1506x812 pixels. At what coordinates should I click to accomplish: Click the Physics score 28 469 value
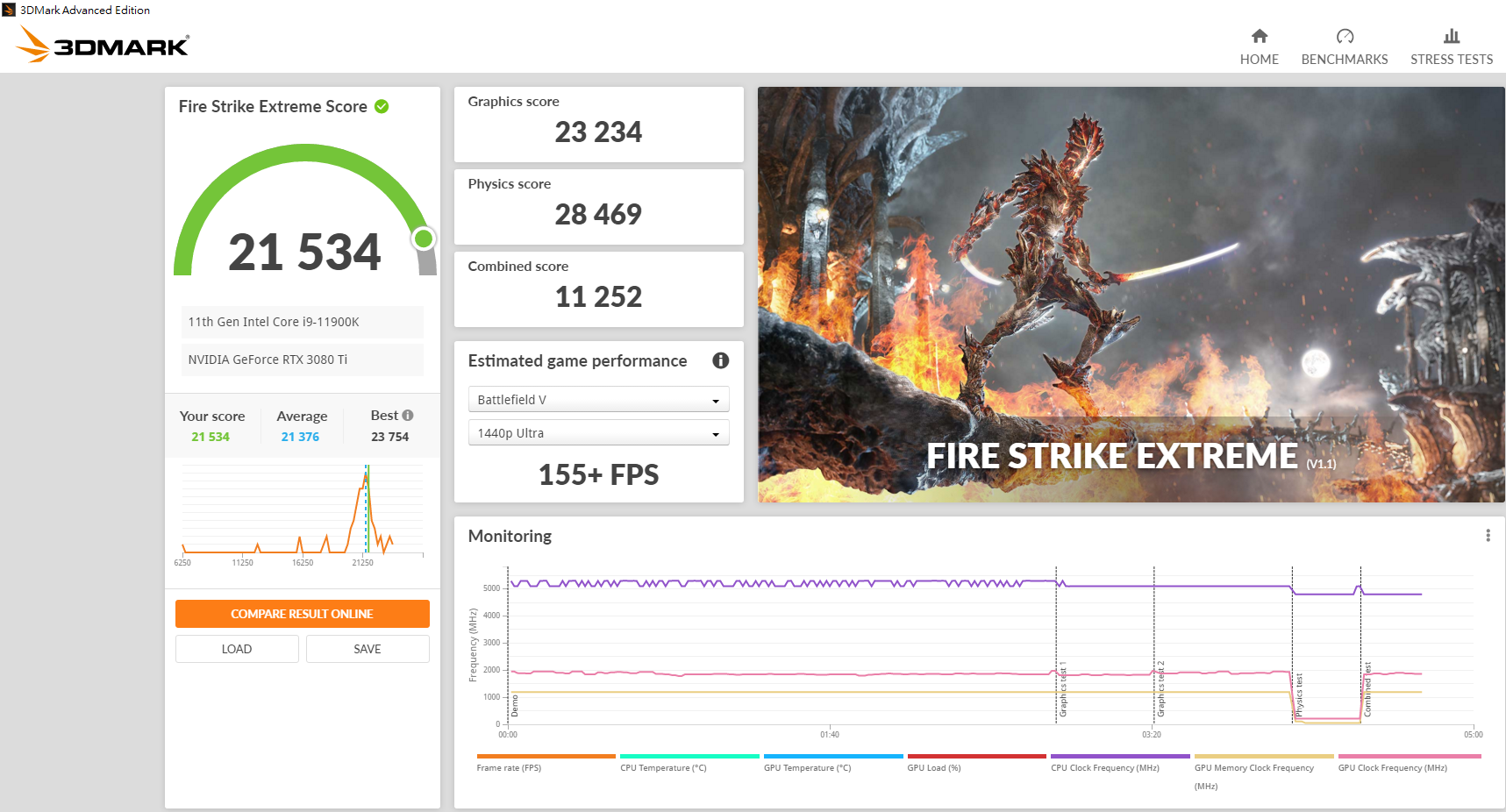598,215
